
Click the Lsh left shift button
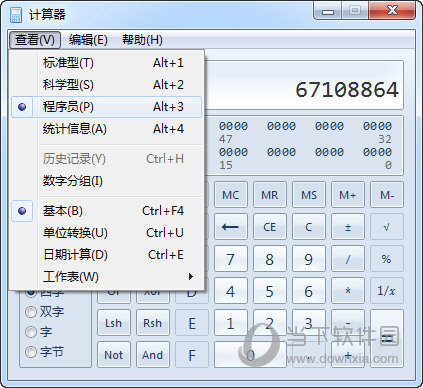pos(114,323)
